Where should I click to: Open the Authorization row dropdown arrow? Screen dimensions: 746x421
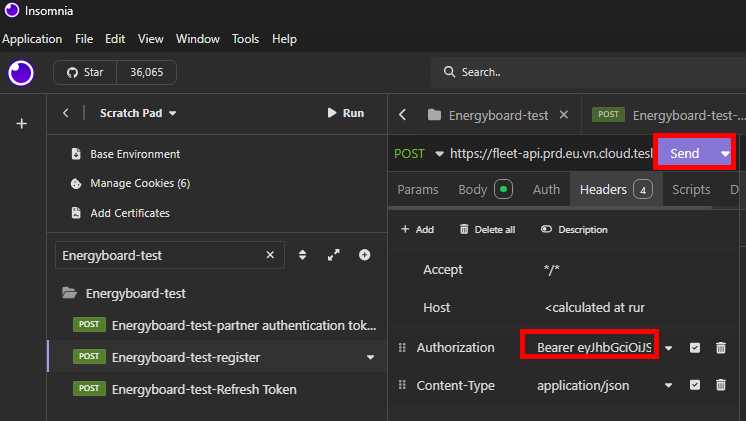668,348
